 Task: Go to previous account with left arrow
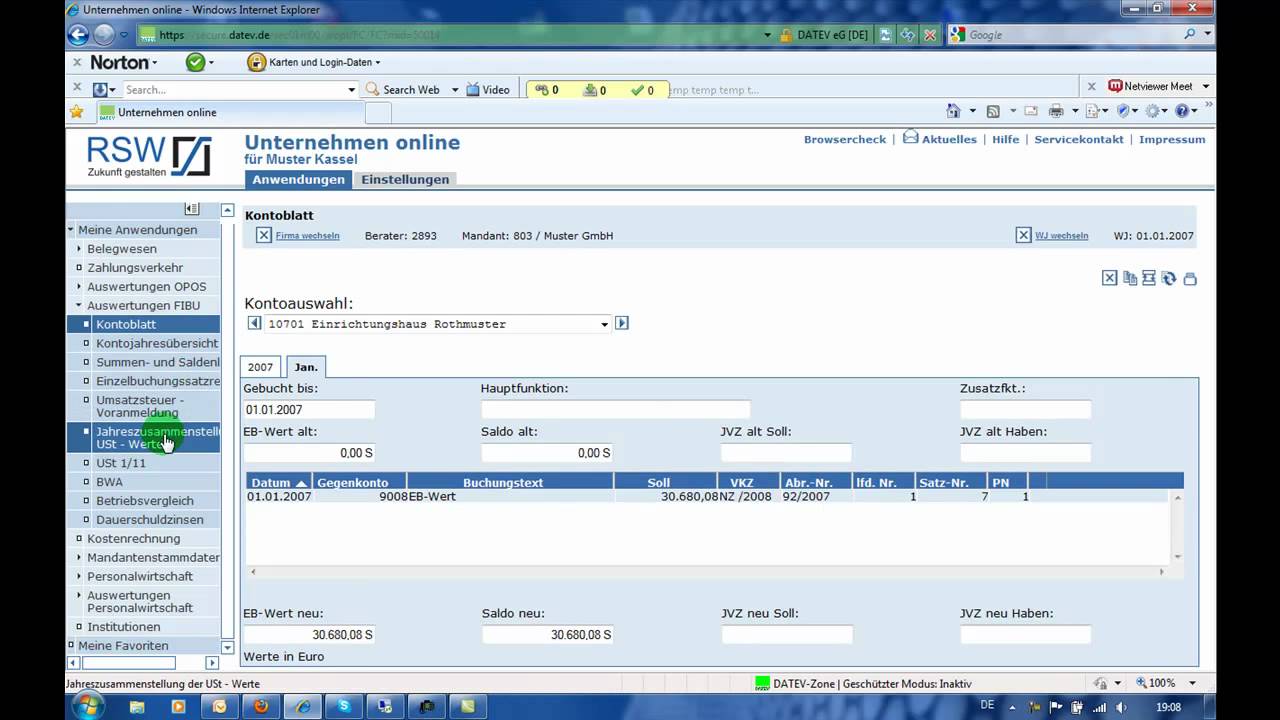pyautogui.click(x=254, y=323)
